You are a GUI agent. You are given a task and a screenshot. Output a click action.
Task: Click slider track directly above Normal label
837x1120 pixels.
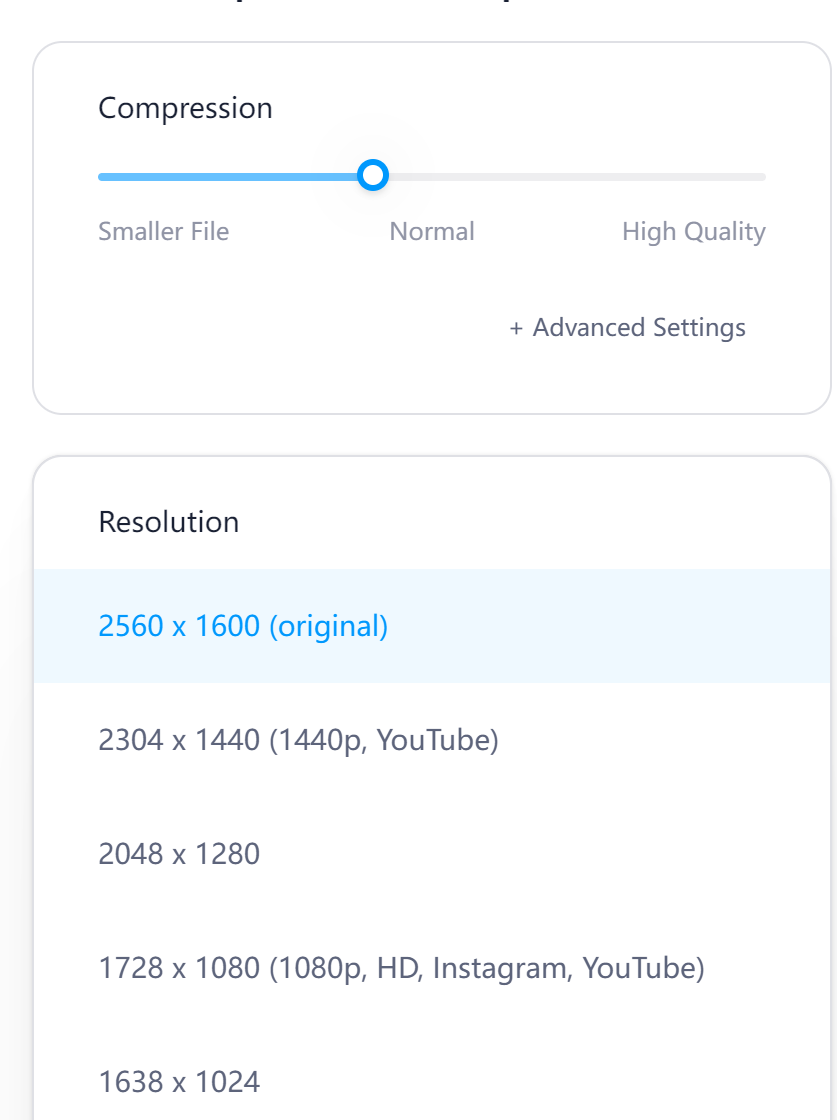[432, 176]
